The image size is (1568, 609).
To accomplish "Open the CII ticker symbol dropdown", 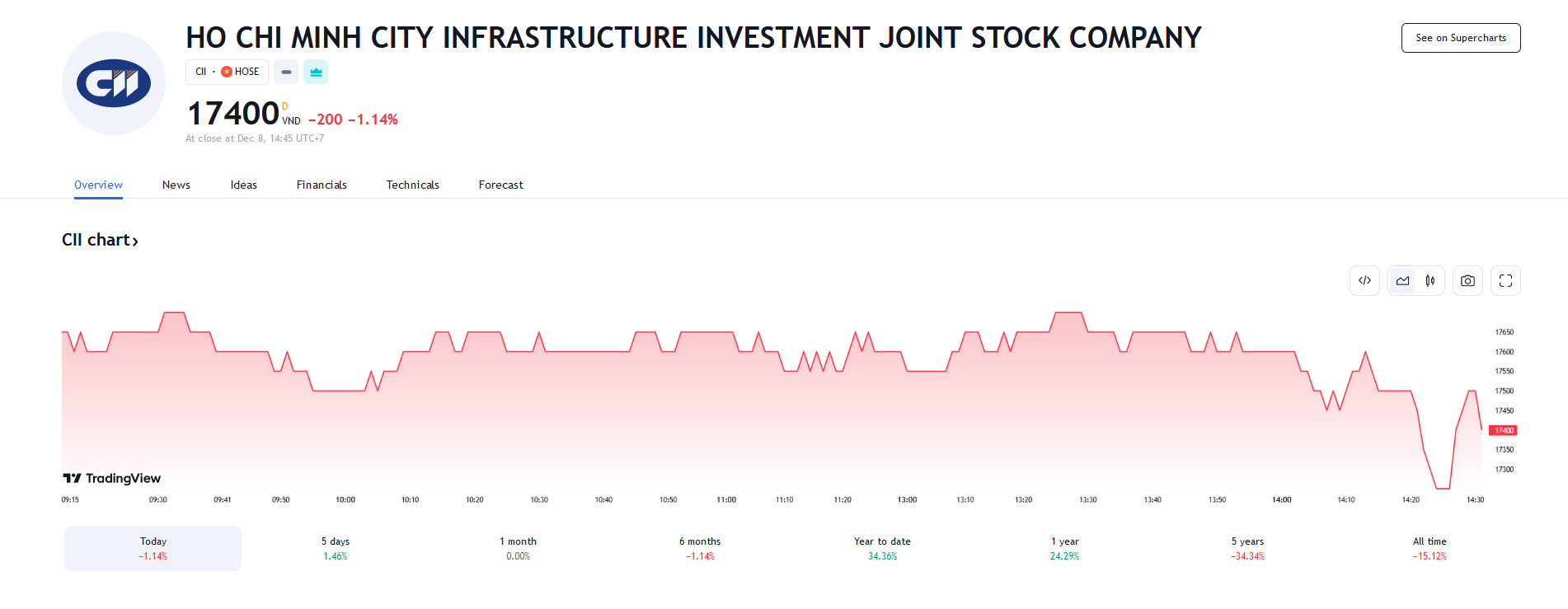I will (x=200, y=72).
